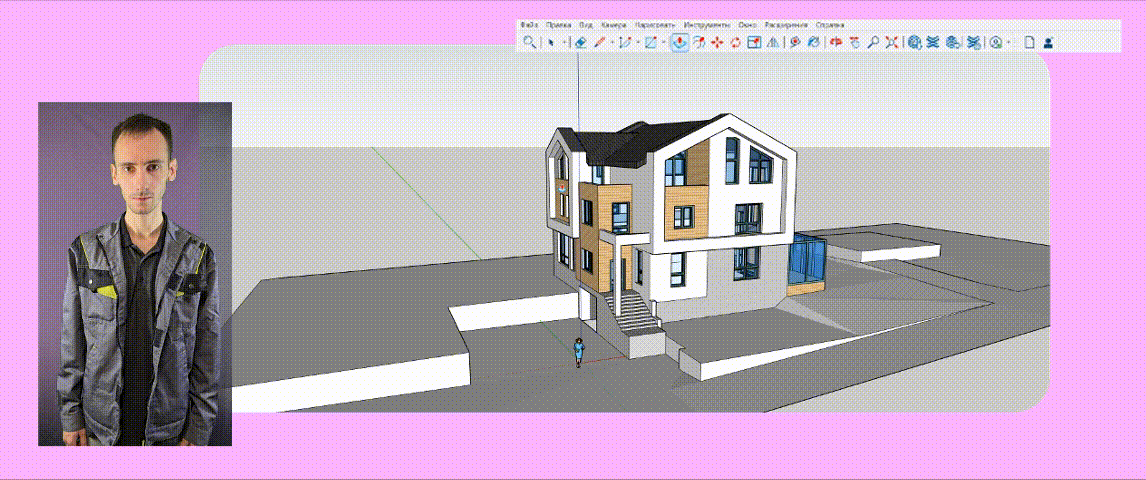Select the Move tool with red arrows
This screenshot has height=480, width=1146.
click(x=717, y=42)
